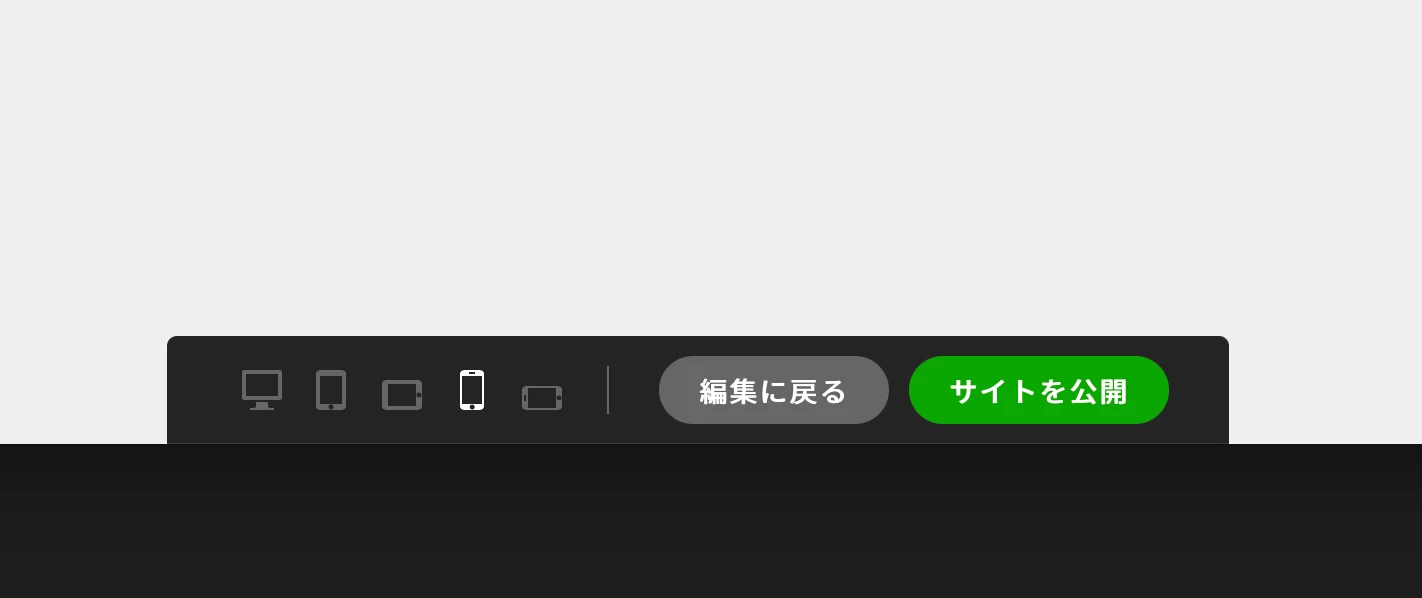
Task: Publish the site using the green button
Action: pos(1039,390)
